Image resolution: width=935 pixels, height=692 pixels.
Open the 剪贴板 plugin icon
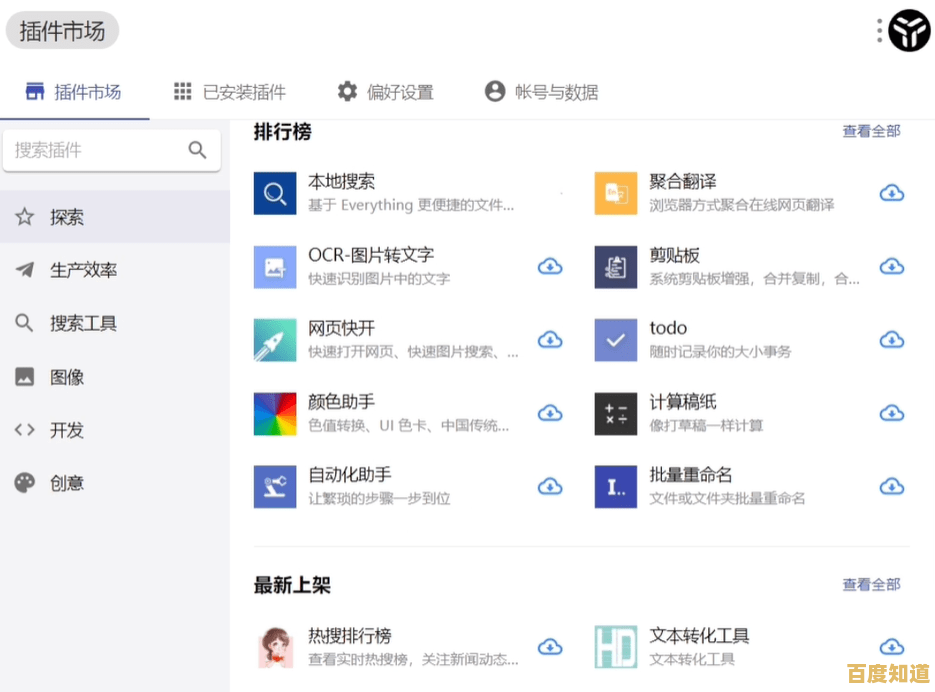coord(616,267)
